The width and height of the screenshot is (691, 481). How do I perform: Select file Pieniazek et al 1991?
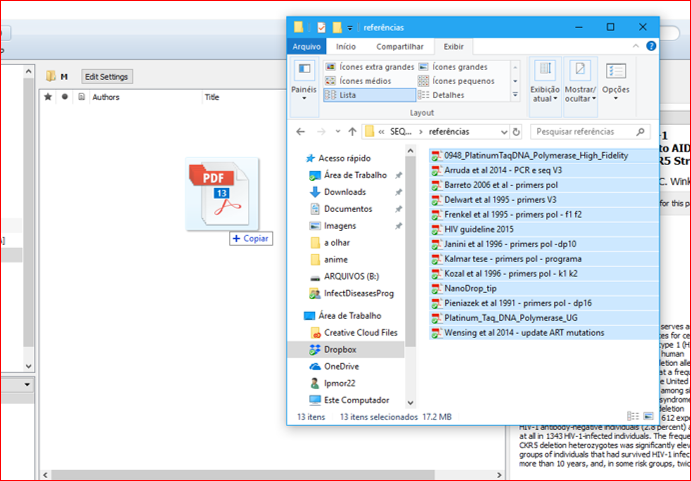click(518, 303)
